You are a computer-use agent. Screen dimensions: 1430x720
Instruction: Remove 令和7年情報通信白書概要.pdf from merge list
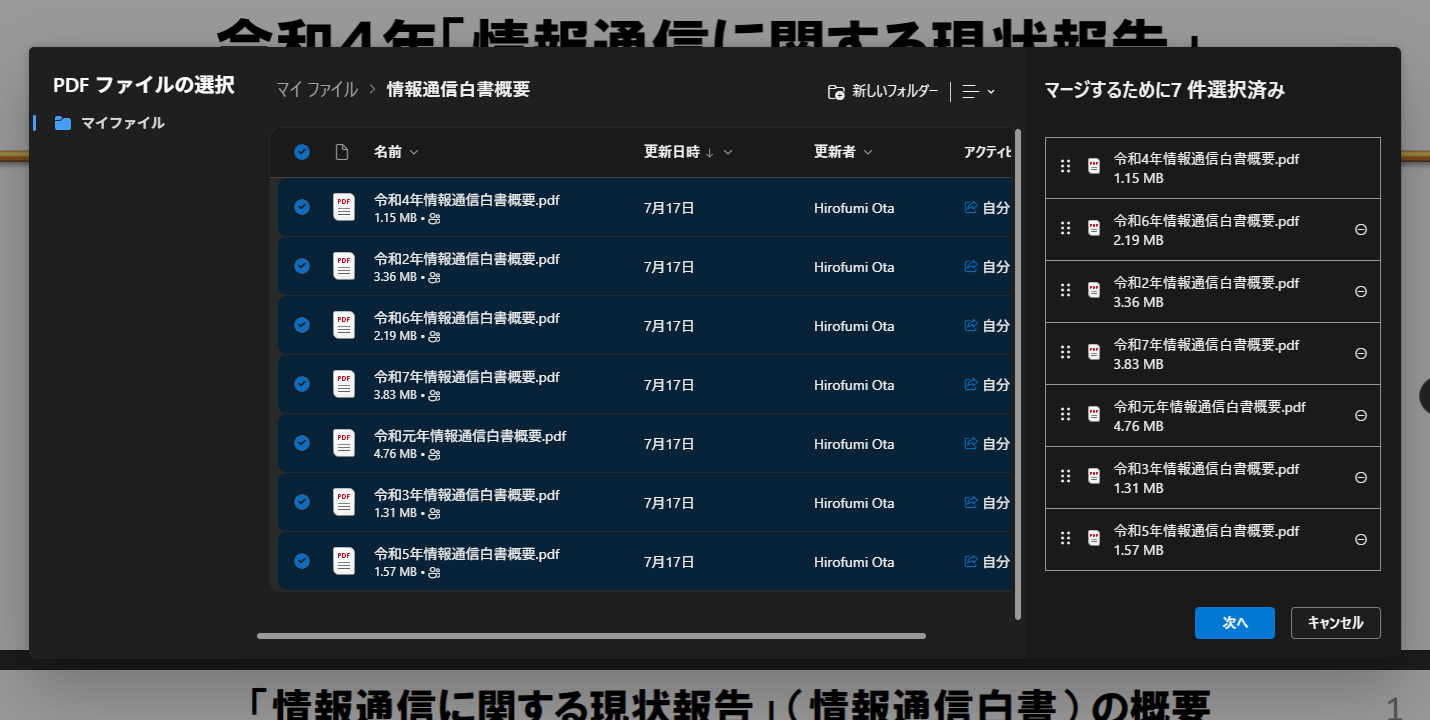coord(1360,353)
